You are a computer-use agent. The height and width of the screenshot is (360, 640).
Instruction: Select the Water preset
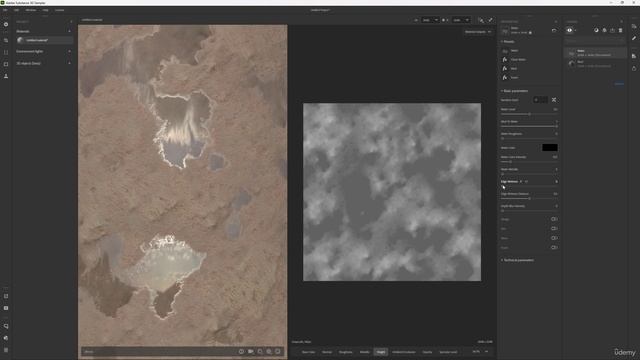(x=514, y=51)
